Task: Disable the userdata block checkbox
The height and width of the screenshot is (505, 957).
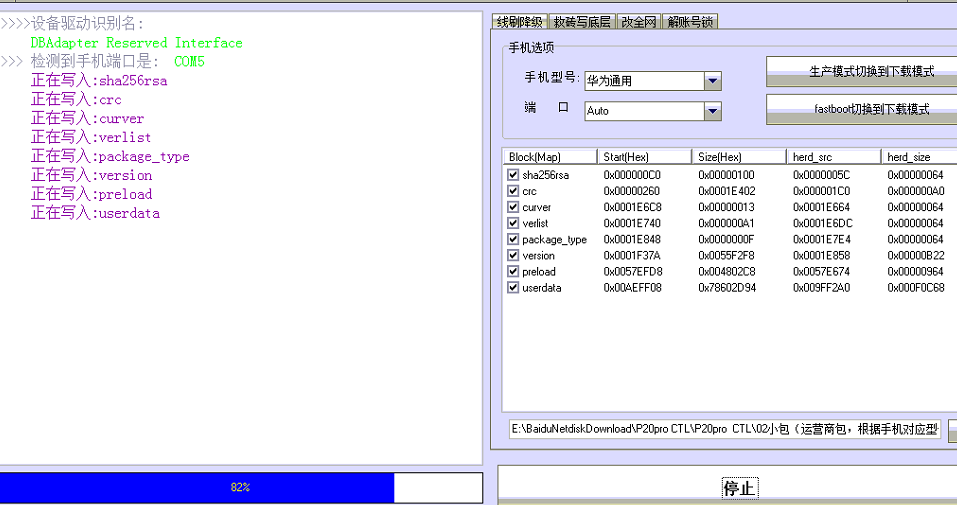Action: pyautogui.click(x=513, y=288)
